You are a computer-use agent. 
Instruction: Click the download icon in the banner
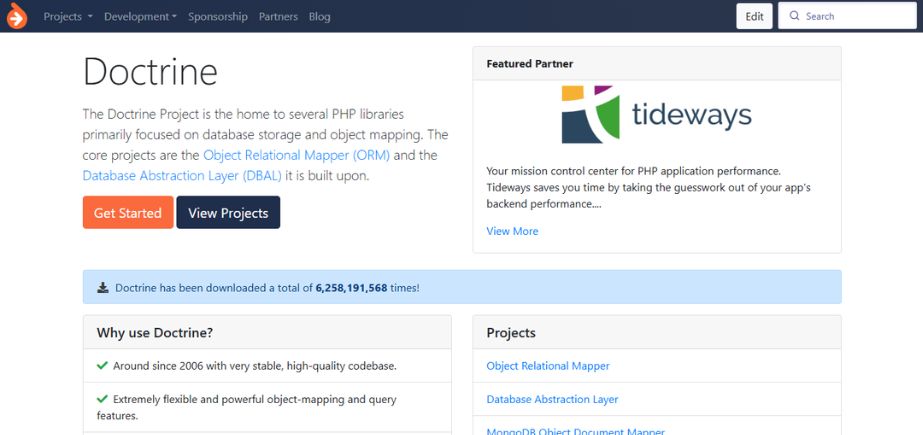[103, 287]
